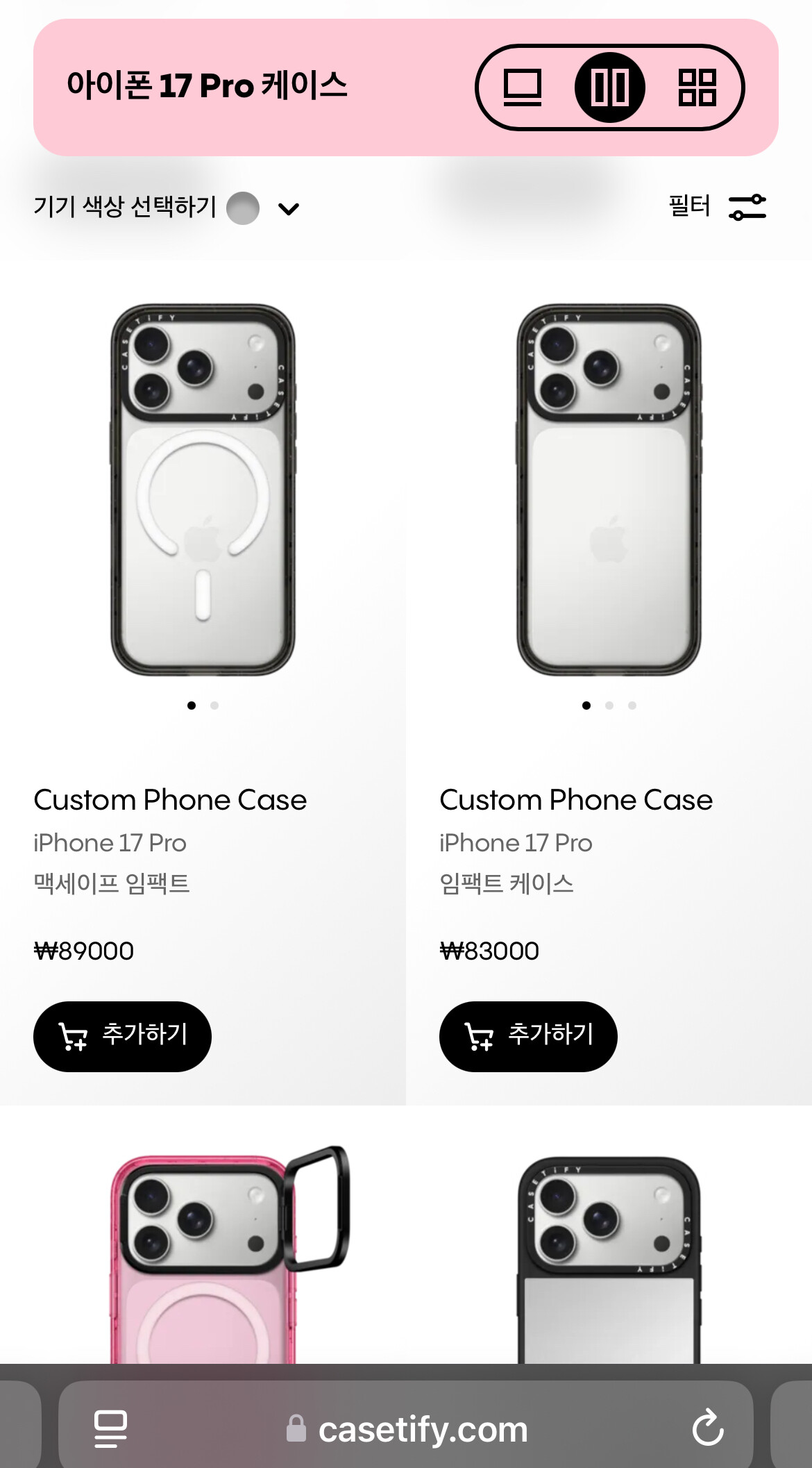Show second image of MagSafe case
The height and width of the screenshot is (1468, 812).
coord(214,706)
